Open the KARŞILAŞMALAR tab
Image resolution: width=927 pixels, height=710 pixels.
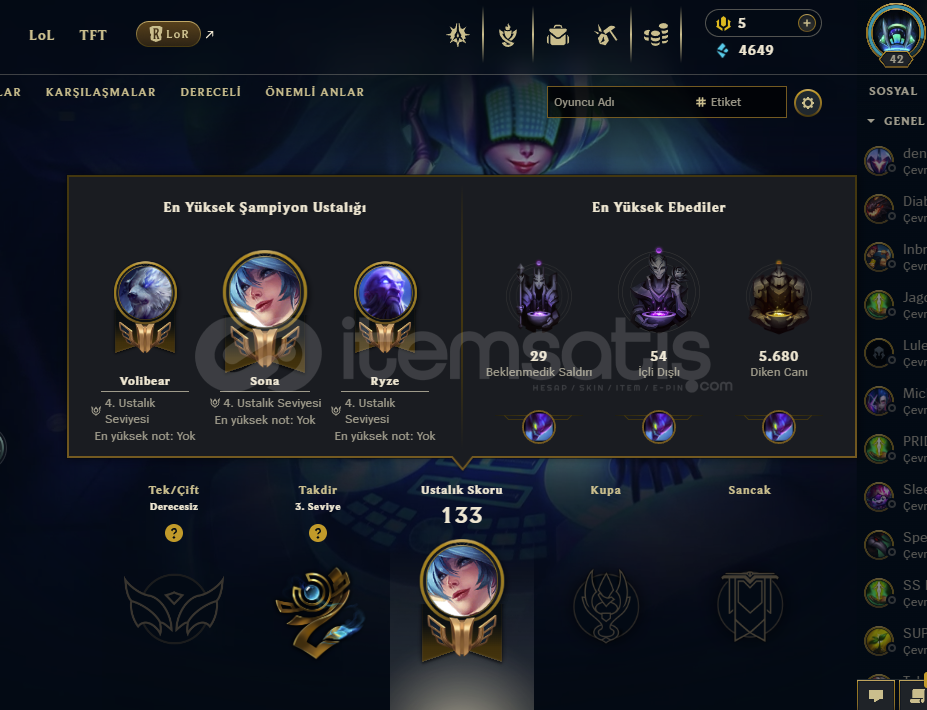[101, 92]
